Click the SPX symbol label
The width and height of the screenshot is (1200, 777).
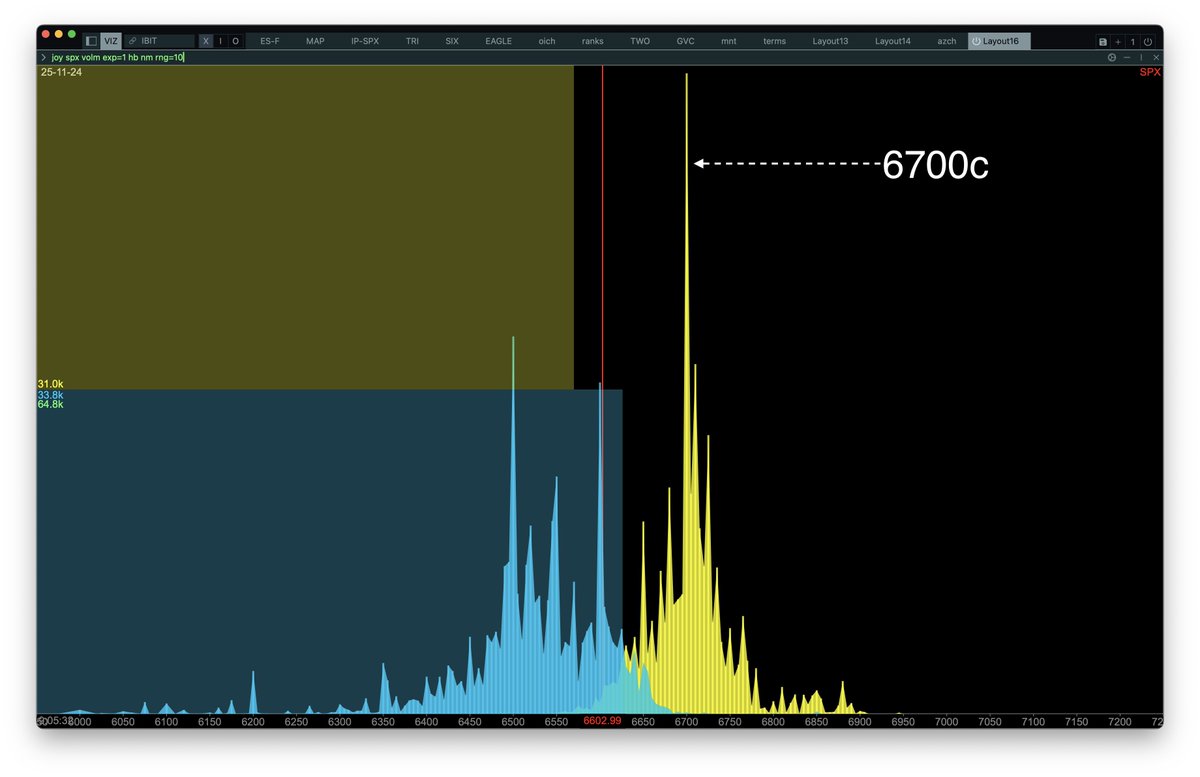(1150, 72)
